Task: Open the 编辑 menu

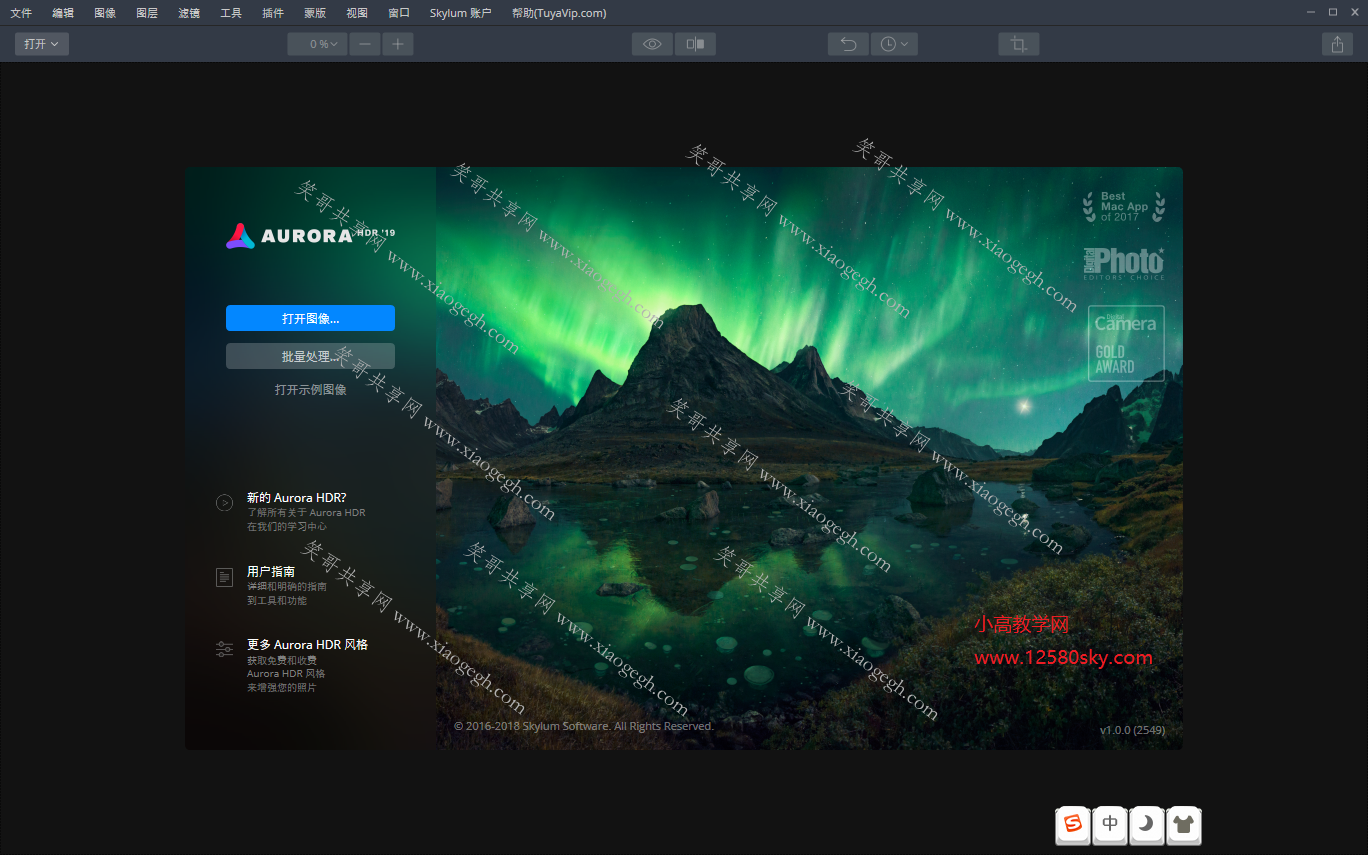Action: click(x=63, y=13)
